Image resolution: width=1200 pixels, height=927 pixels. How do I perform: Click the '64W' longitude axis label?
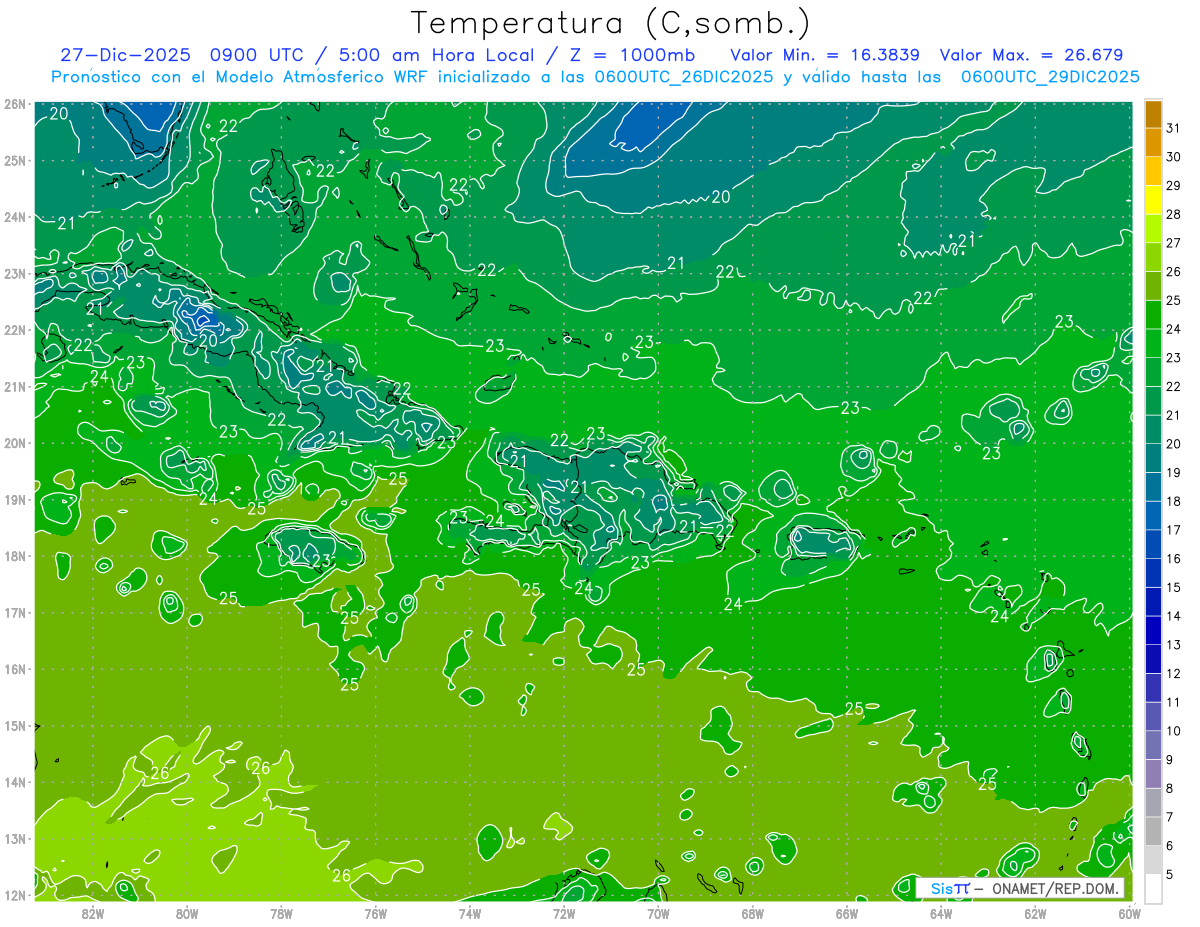(x=941, y=912)
